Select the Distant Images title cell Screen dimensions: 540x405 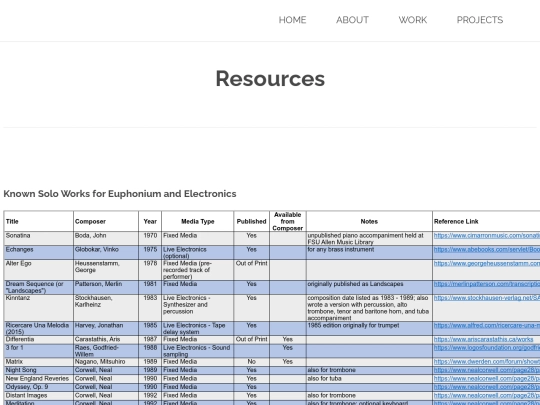pos(39,396)
